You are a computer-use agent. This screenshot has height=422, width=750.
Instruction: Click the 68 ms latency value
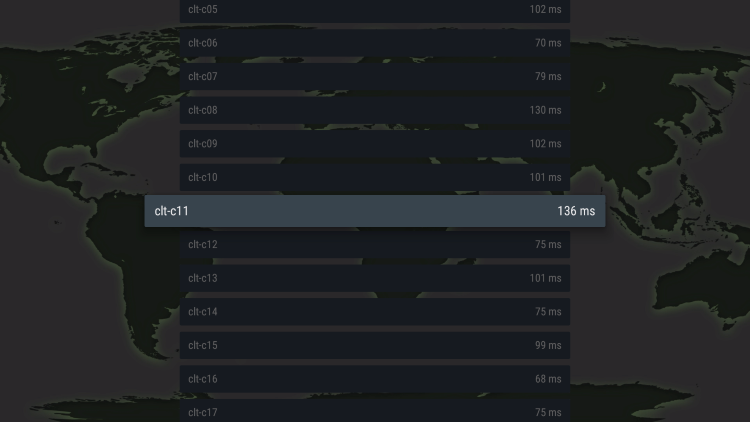coord(548,379)
